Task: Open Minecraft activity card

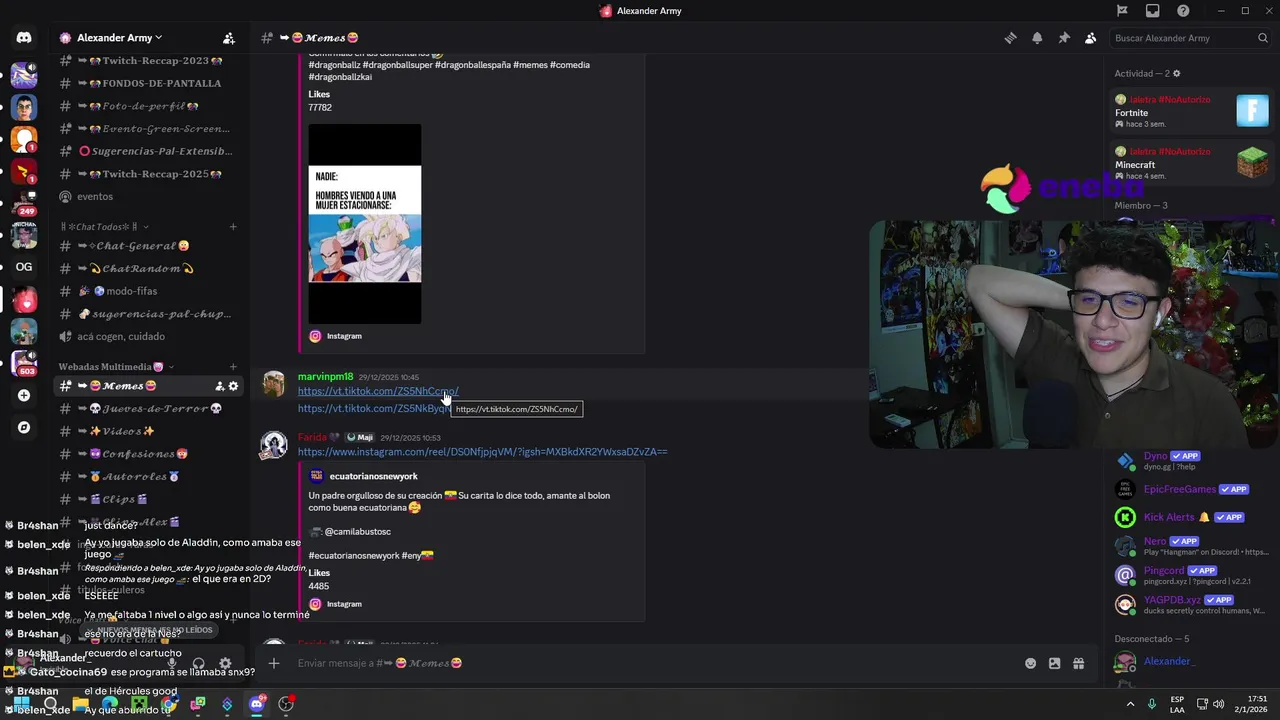Action: 1192,163
